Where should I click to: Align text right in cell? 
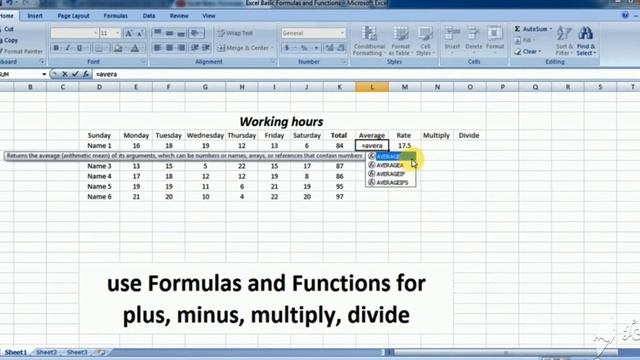click(181, 48)
